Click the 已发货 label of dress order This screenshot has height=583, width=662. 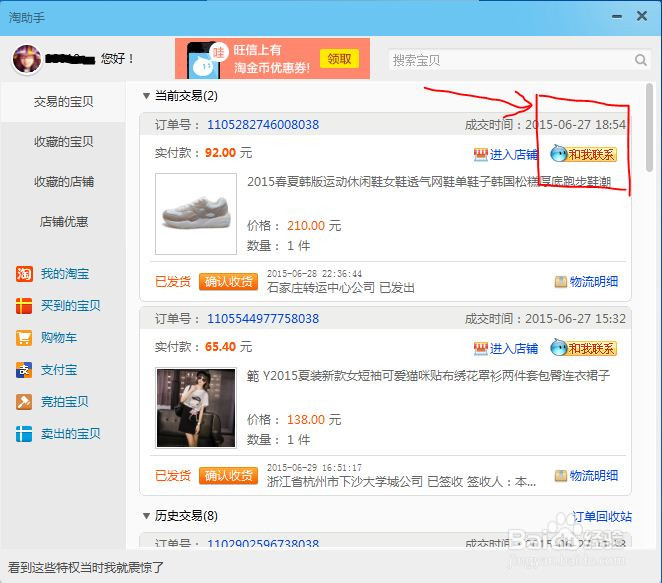[x=173, y=476]
